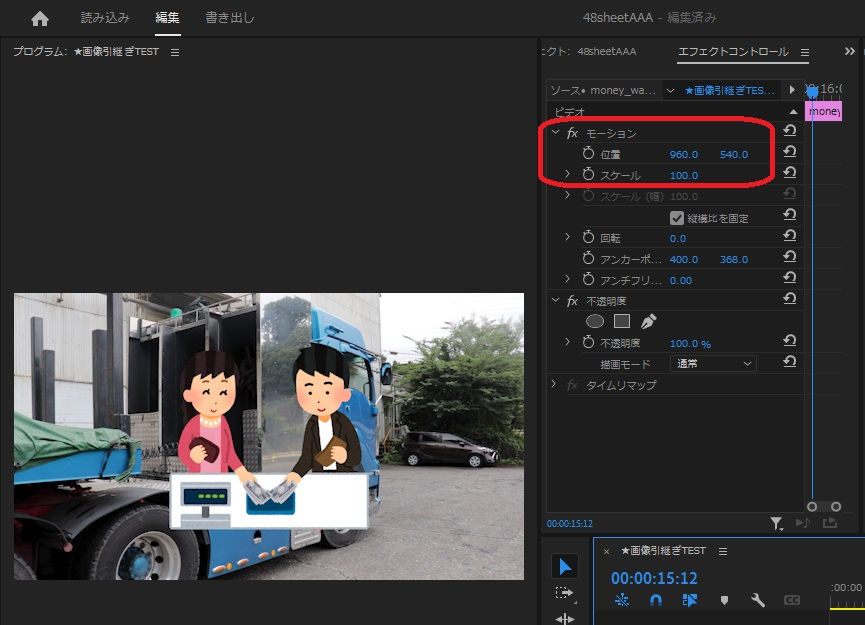Toggle animation stopwatch for 回転
Image resolution: width=865 pixels, height=625 pixels.
[589, 237]
